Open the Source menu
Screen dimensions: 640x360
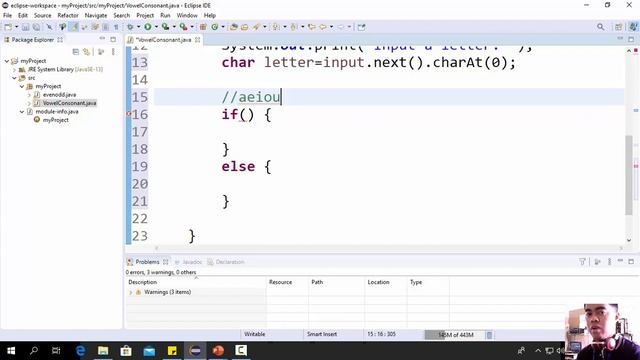pyautogui.click(x=42, y=15)
